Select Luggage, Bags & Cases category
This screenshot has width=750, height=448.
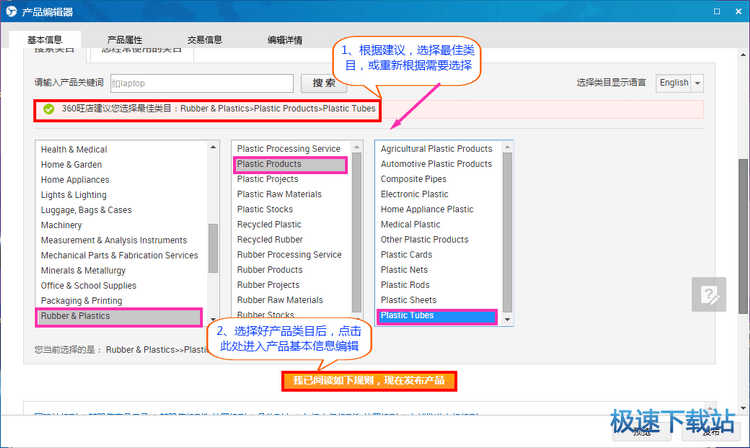click(86, 210)
